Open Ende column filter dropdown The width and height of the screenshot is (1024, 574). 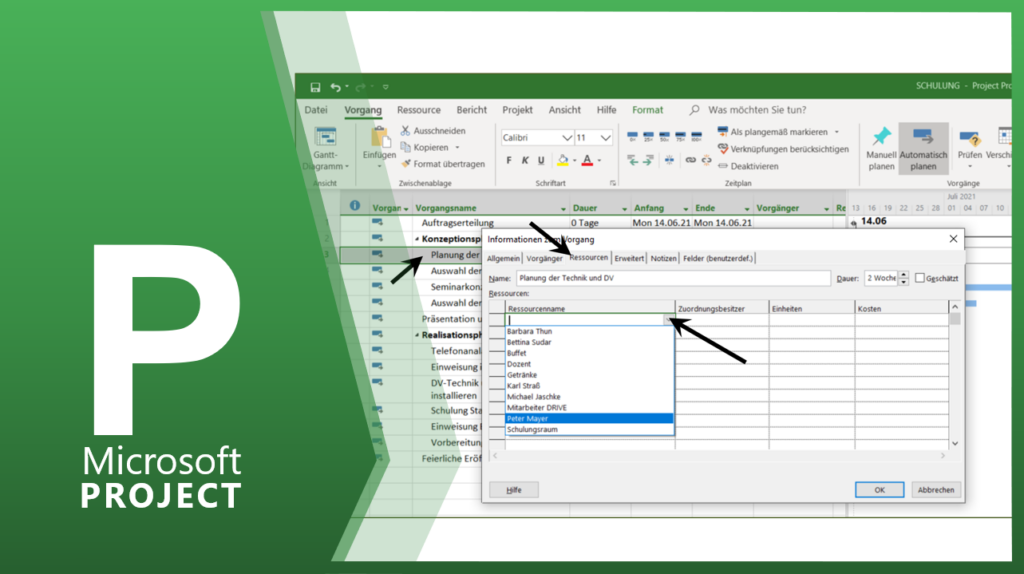(746, 209)
